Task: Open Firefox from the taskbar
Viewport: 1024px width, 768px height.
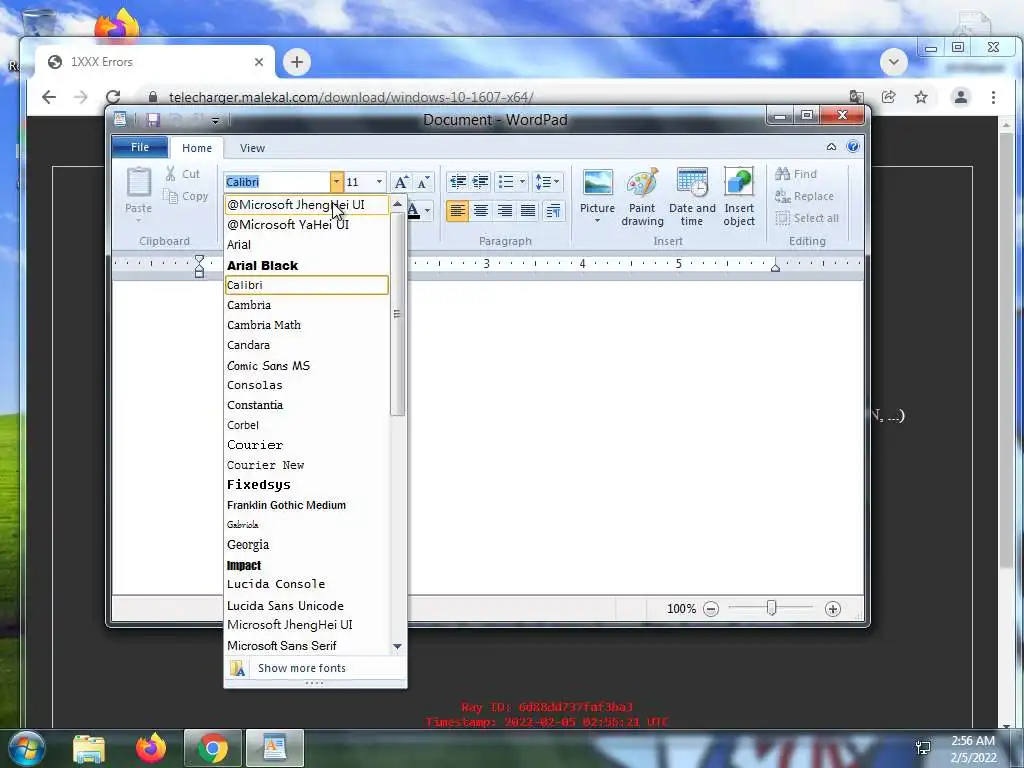Action: pyautogui.click(x=151, y=748)
